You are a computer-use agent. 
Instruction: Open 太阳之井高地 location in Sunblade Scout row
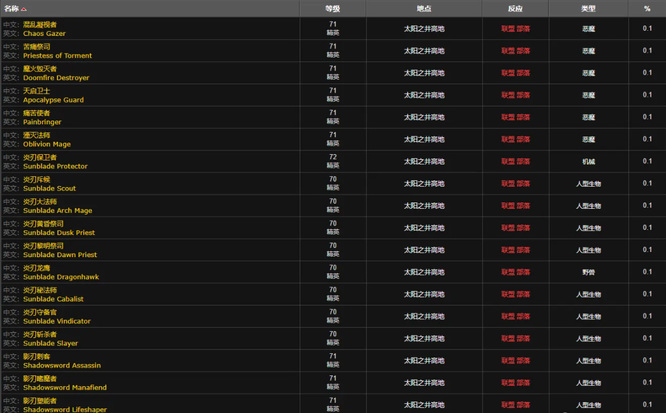tap(424, 183)
